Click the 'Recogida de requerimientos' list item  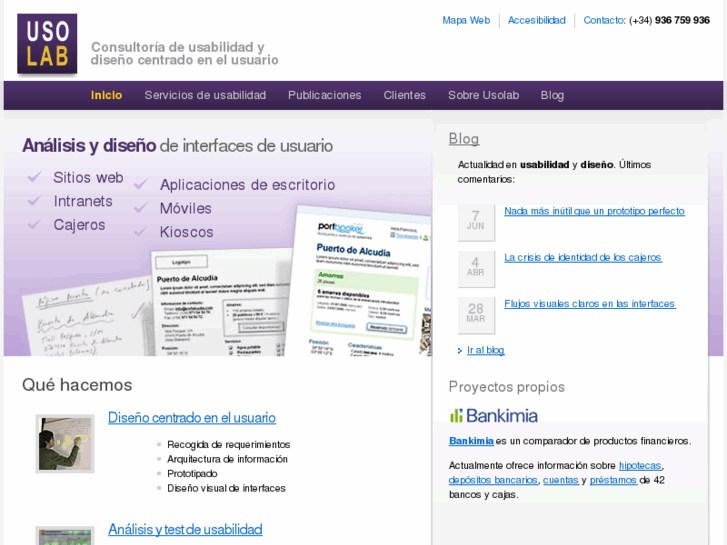(x=229, y=445)
